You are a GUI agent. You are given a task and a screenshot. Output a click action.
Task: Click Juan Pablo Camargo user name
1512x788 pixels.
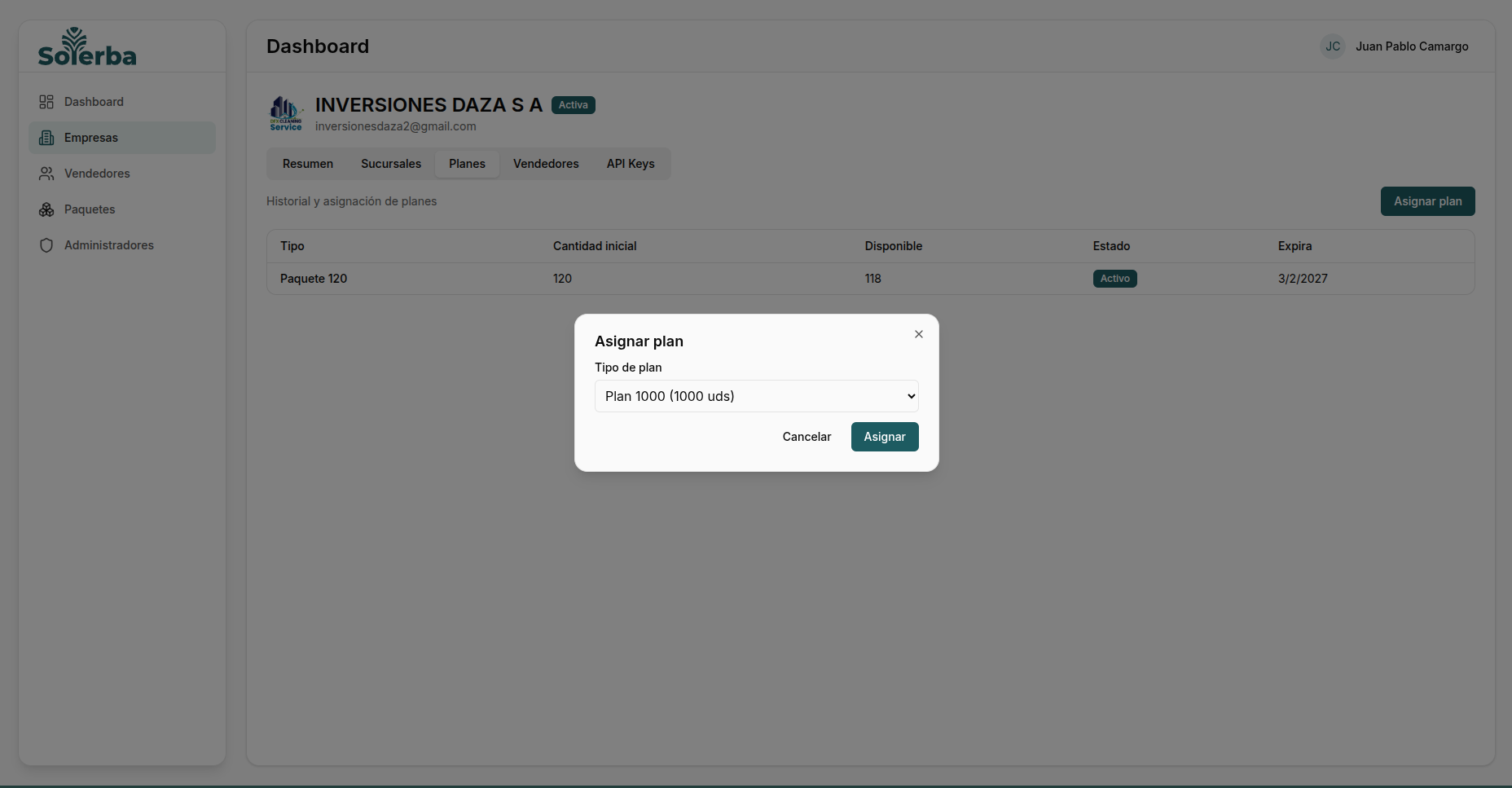coord(1412,46)
